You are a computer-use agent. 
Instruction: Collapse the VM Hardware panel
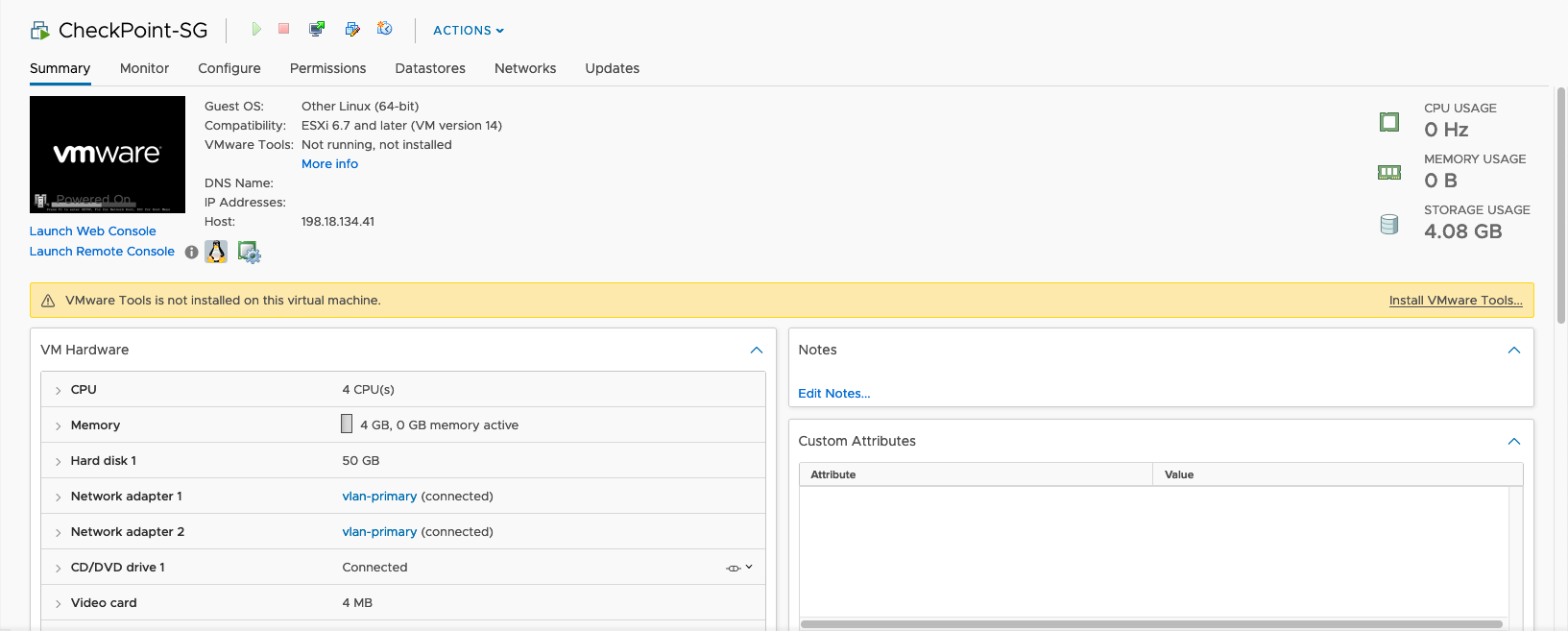coord(756,351)
